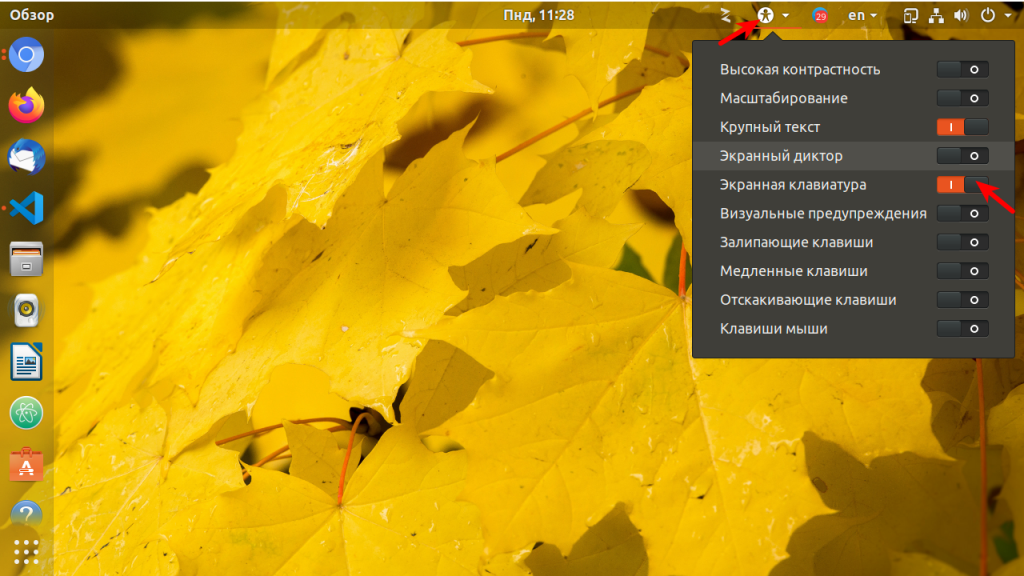
Task: Toggle Высокая контрастность switch
Action: point(962,69)
